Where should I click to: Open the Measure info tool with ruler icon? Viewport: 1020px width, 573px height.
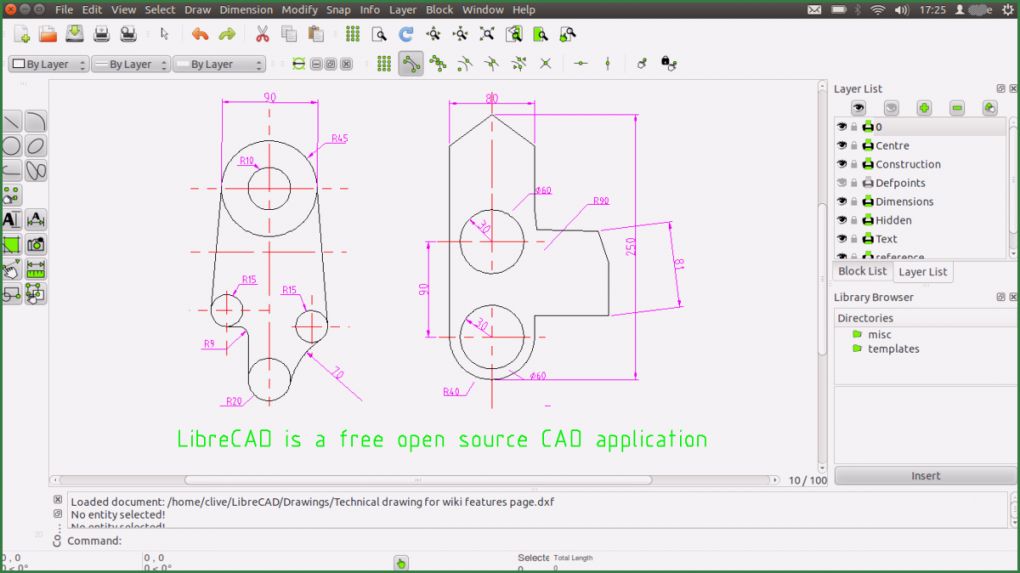coord(36,269)
